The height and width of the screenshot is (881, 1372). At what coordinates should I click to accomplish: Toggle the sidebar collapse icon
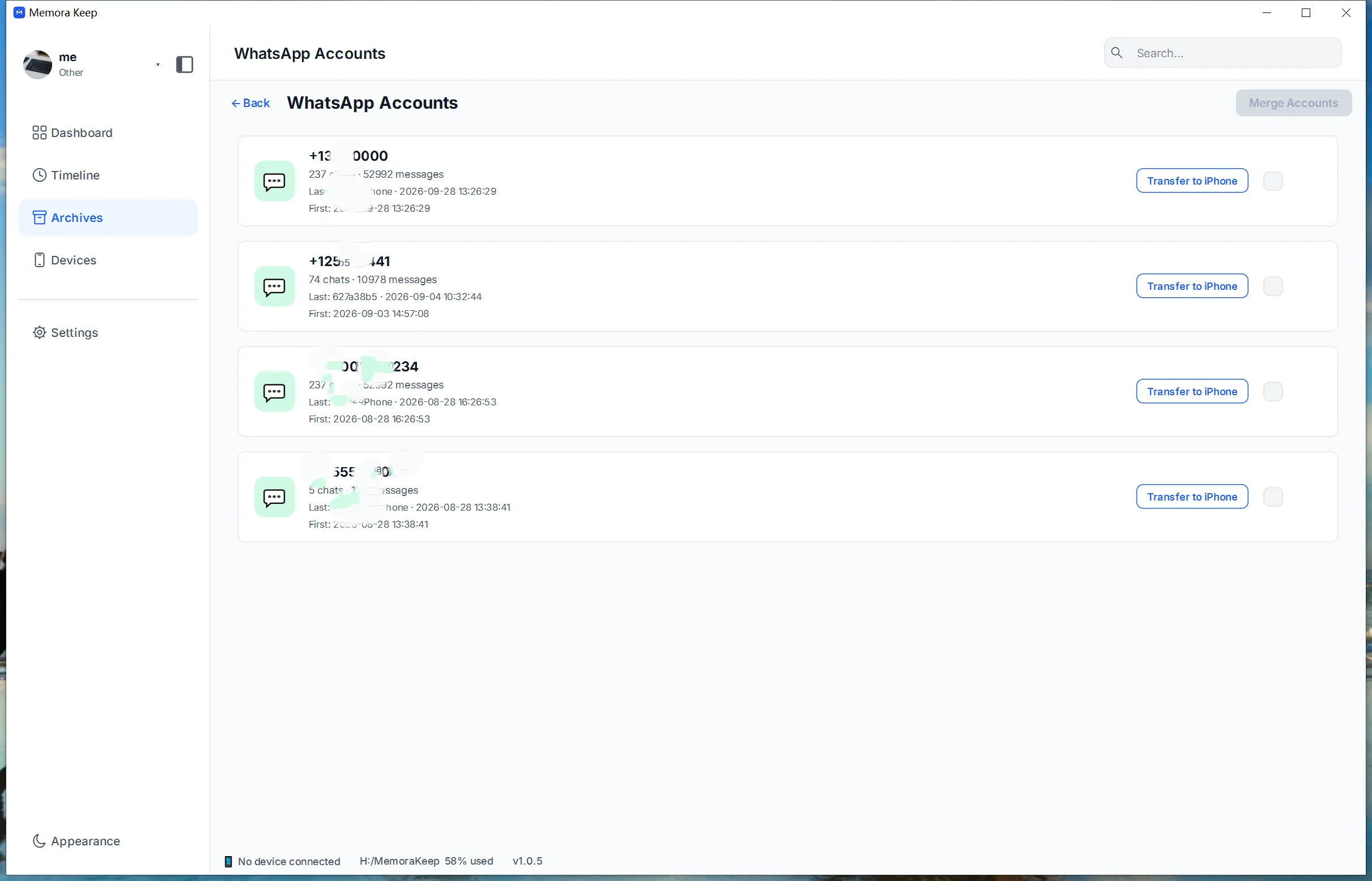(184, 65)
